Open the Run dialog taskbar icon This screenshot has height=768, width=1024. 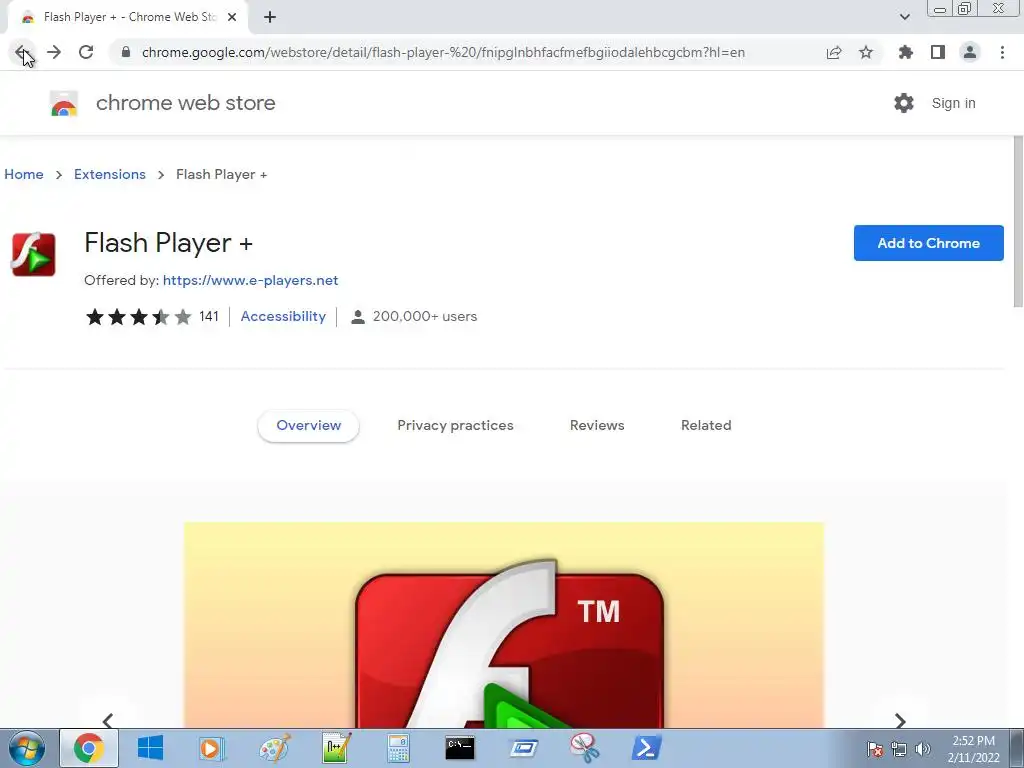tap(523, 748)
